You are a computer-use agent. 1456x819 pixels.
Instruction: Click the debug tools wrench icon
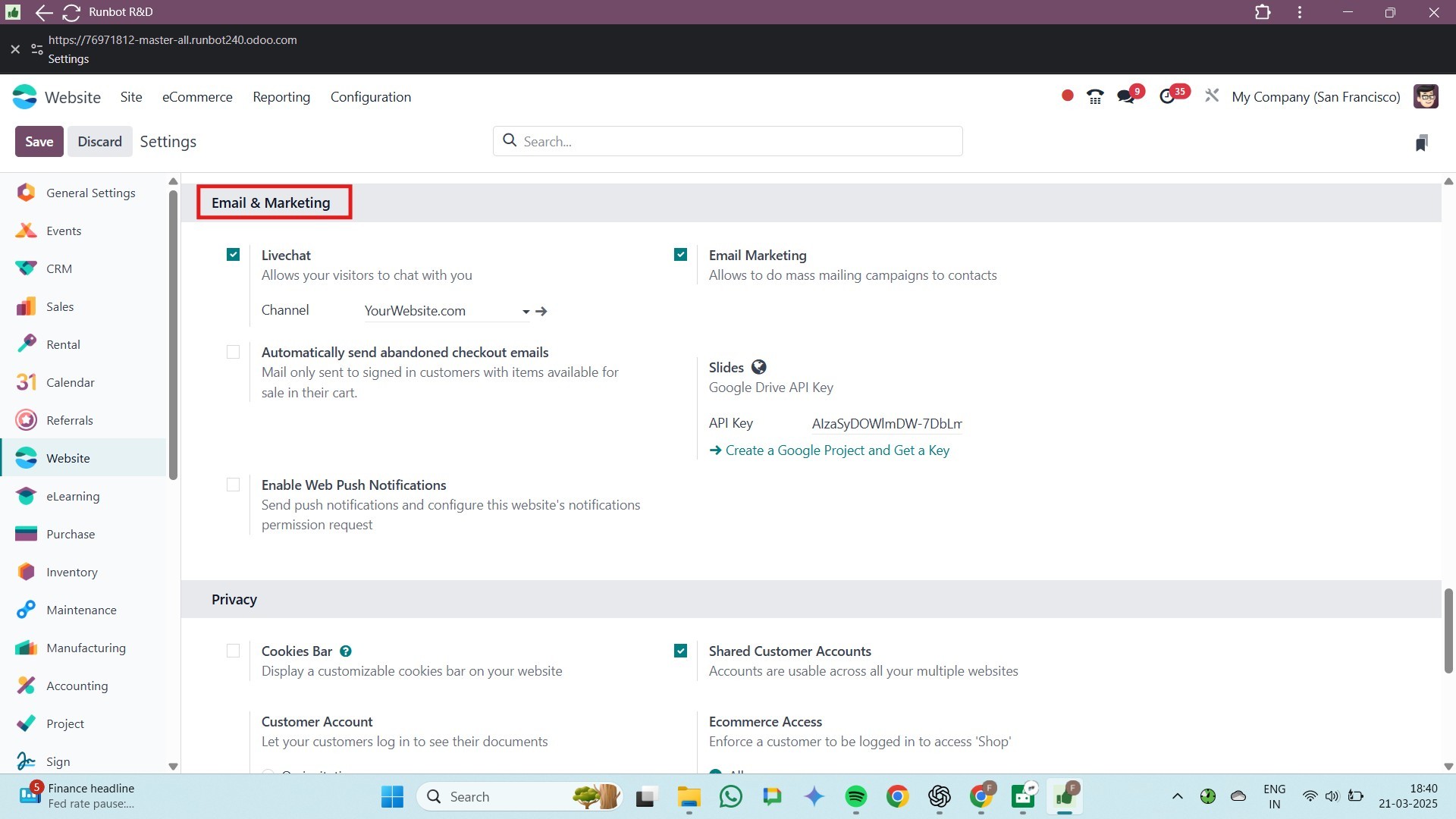coord(1212,96)
